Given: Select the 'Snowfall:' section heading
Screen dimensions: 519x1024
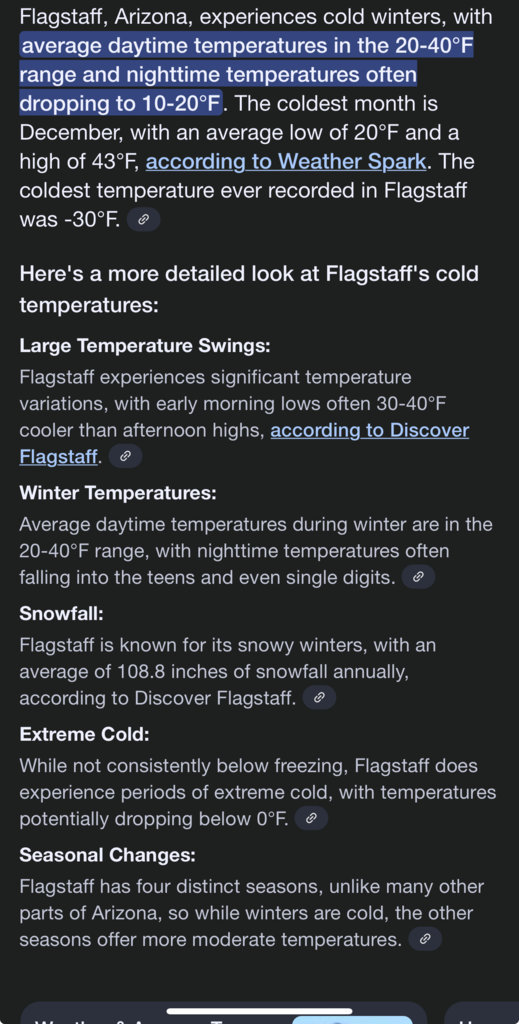Looking at the screenshot, I should [x=62, y=614].
